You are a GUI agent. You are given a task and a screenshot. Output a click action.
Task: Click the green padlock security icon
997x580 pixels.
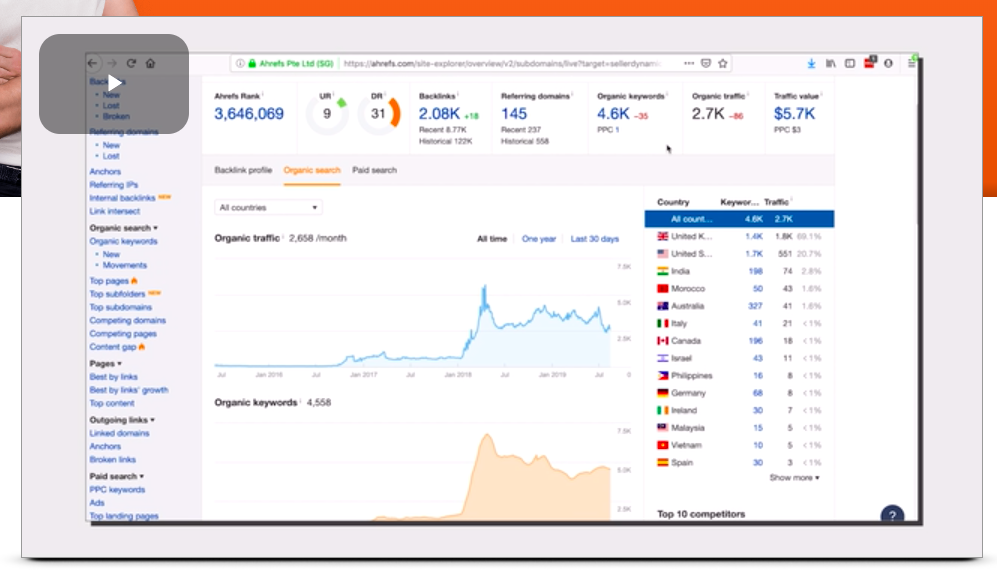tap(252, 64)
